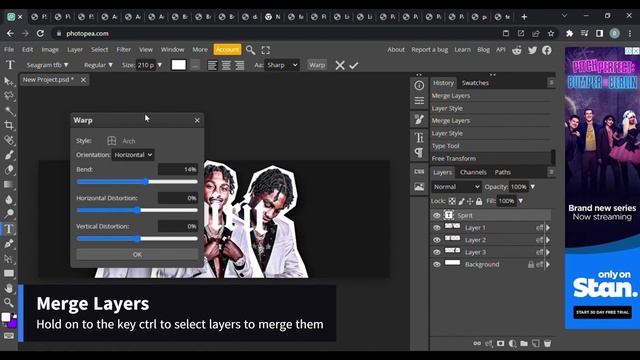This screenshot has height=360, width=640.
Task: Delete layer with trash icon
Action: (x=547, y=343)
